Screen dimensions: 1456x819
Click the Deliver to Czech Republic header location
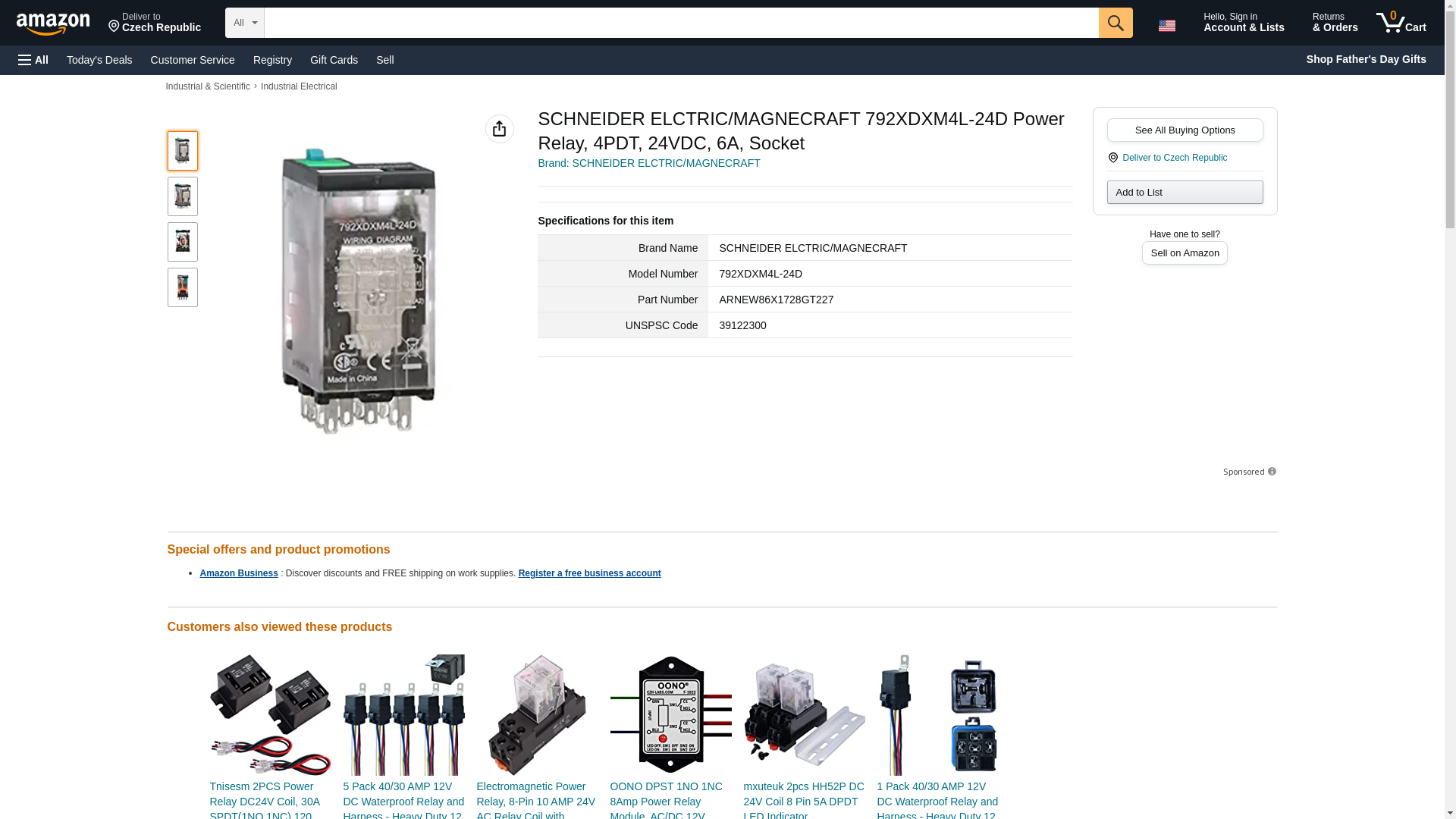[x=155, y=23]
